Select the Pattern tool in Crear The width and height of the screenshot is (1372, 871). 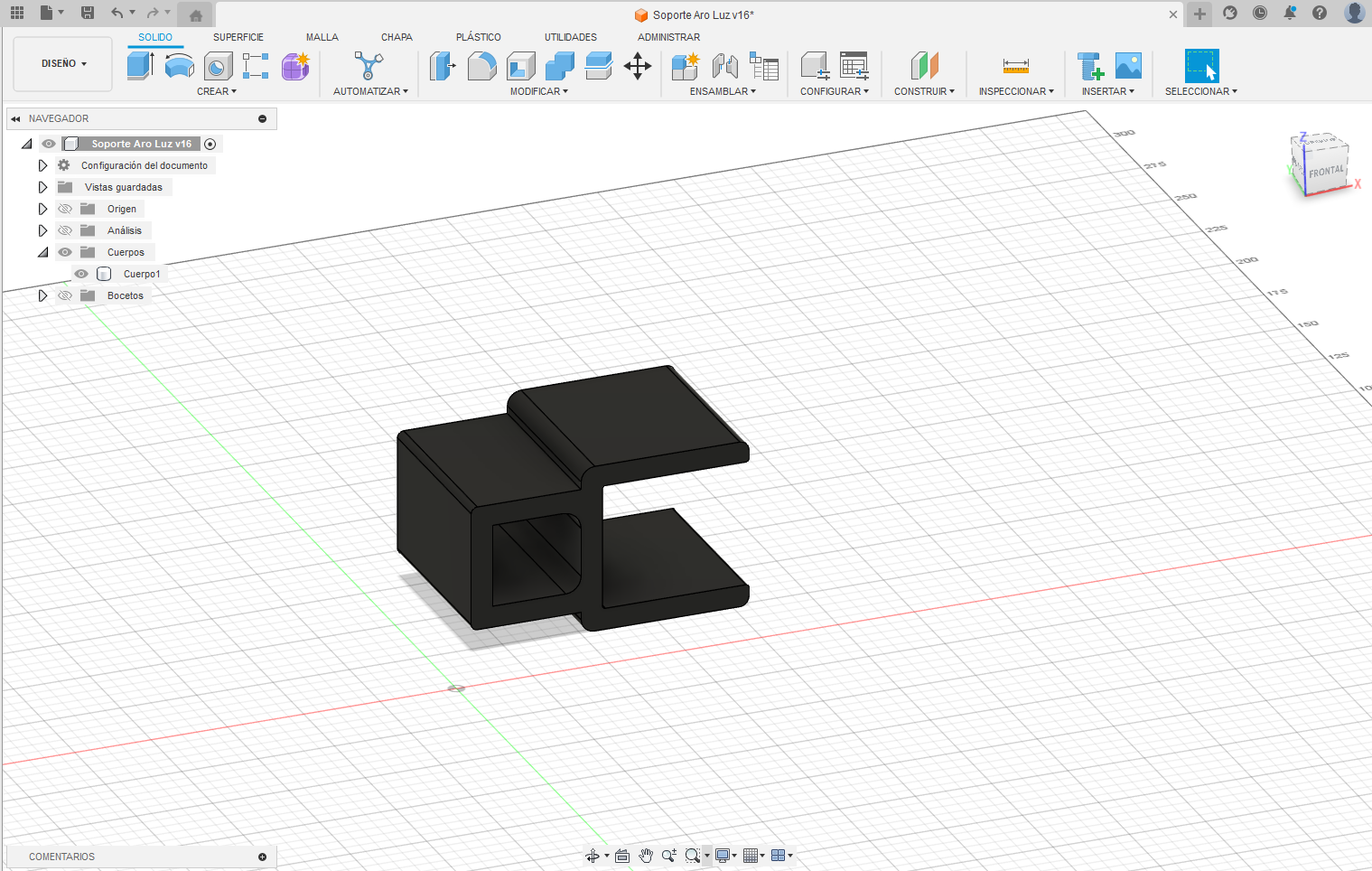pos(256,65)
